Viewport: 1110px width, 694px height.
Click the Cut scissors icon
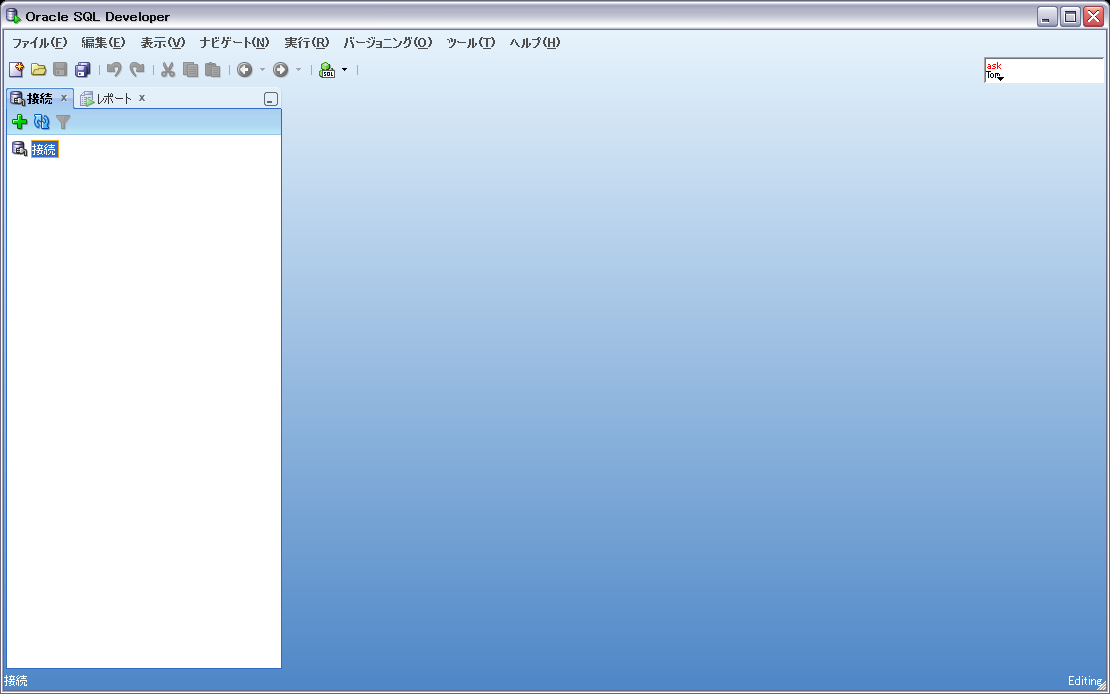(x=168, y=69)
